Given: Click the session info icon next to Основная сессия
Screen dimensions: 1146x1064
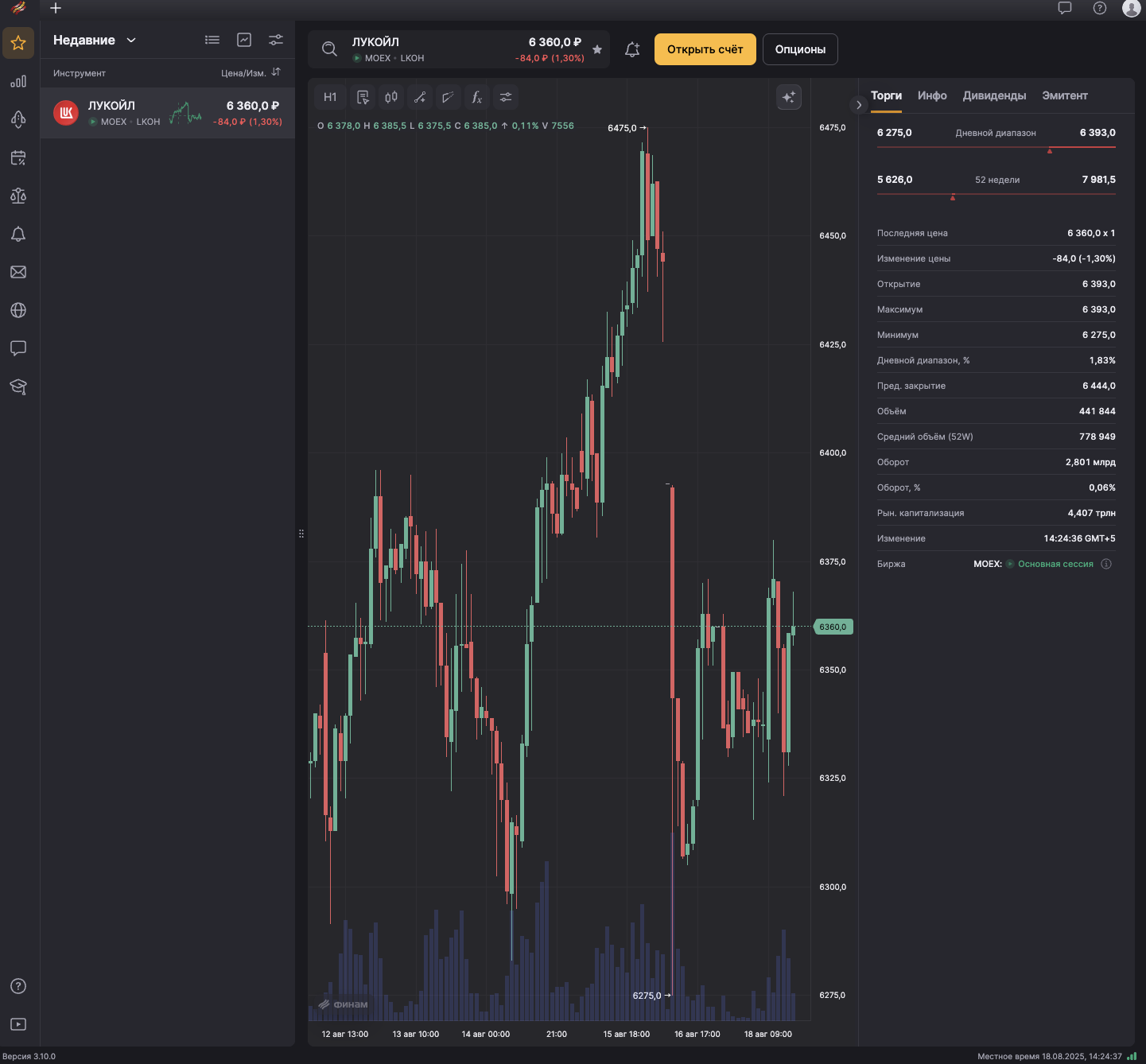Looking at the screenshot, I should tap(1106, 564).
